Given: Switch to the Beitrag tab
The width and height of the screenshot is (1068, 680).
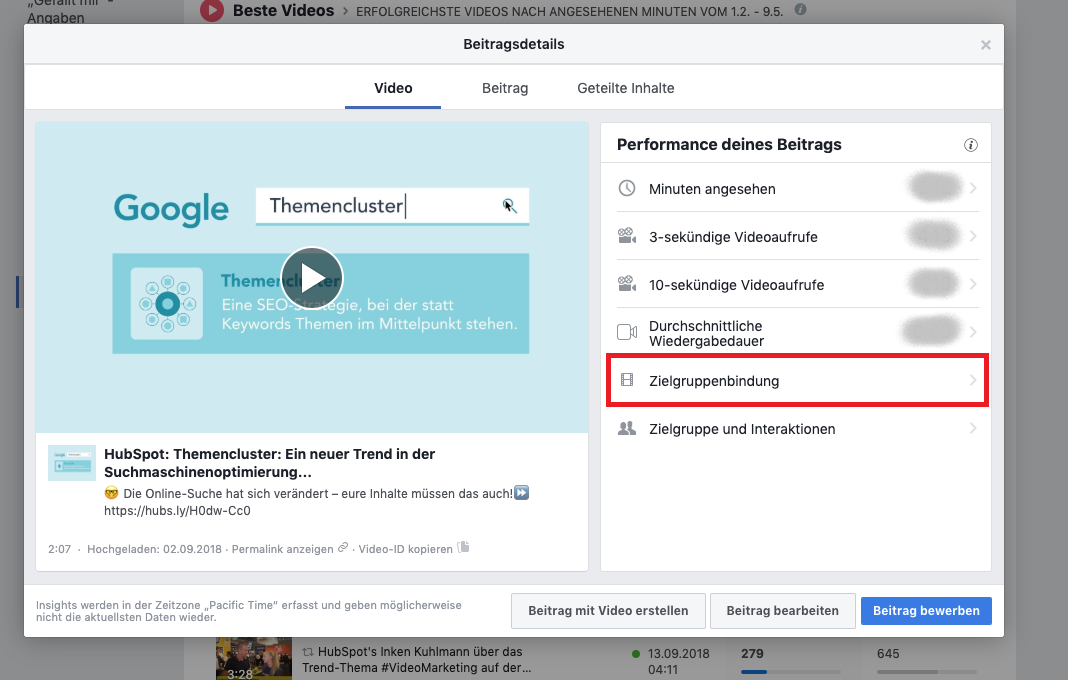Looking at the screenshot, I should point(505,88).
